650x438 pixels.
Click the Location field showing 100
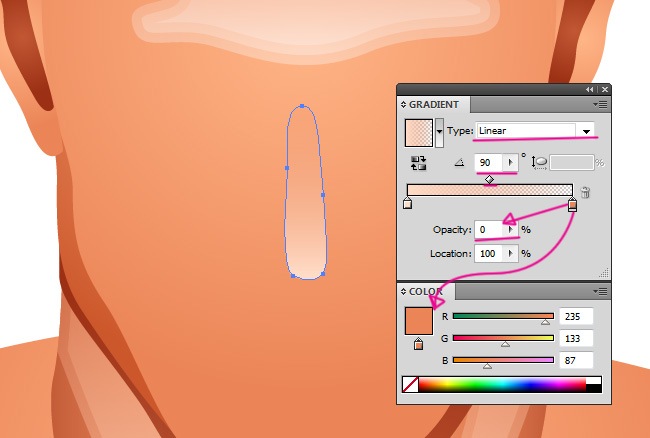(x=489, y=253)
